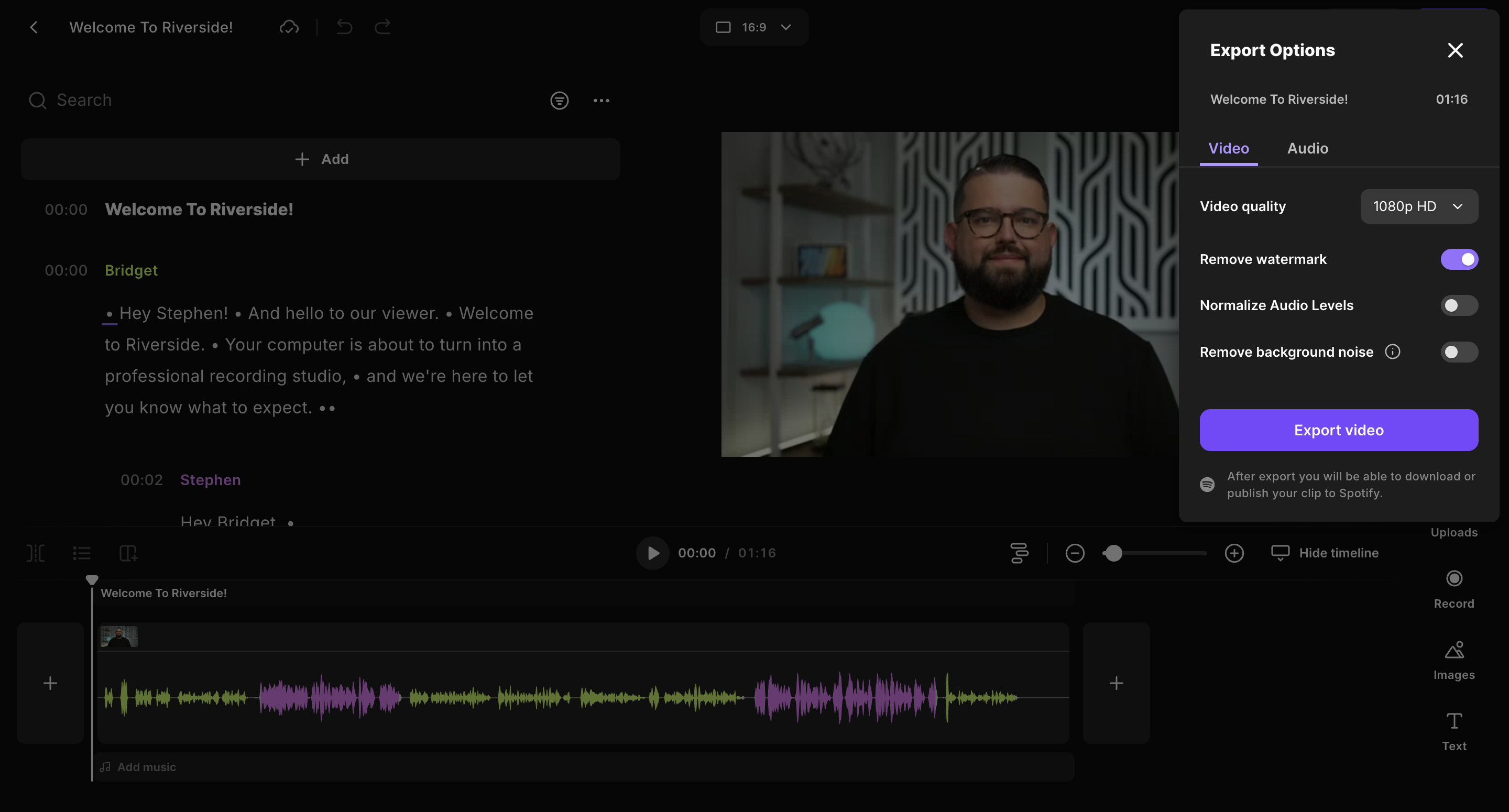The image size is (1509, 812).
Task: Open the Record tool in sidebar
Action: point(1454,579)
